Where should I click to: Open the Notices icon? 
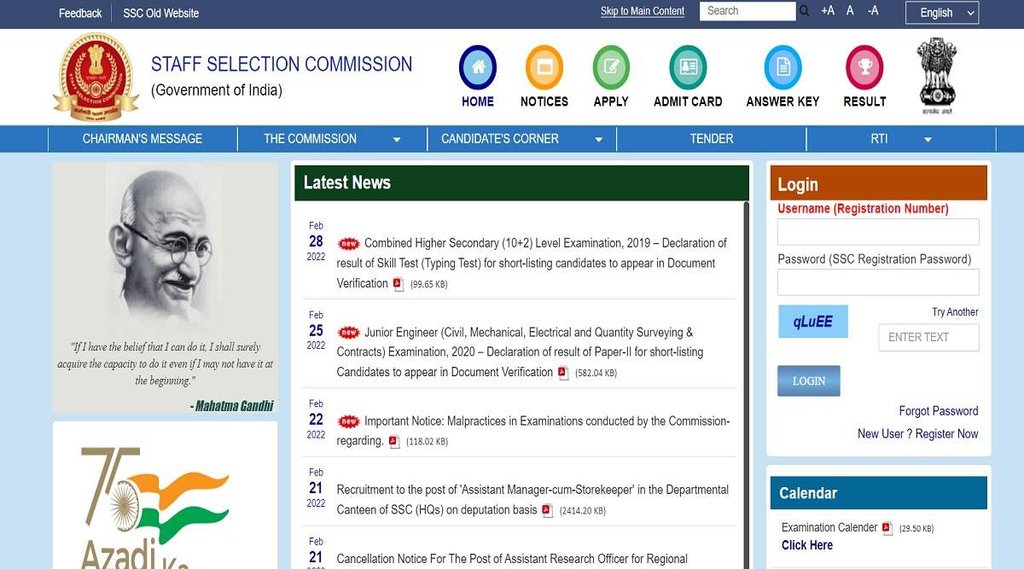tap(544, 68)
